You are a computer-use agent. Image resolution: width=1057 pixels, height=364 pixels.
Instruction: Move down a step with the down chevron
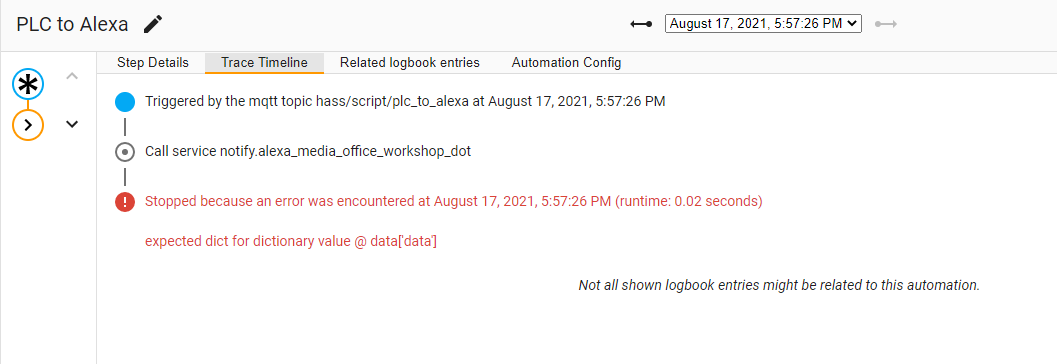click(x=72, y=124)
